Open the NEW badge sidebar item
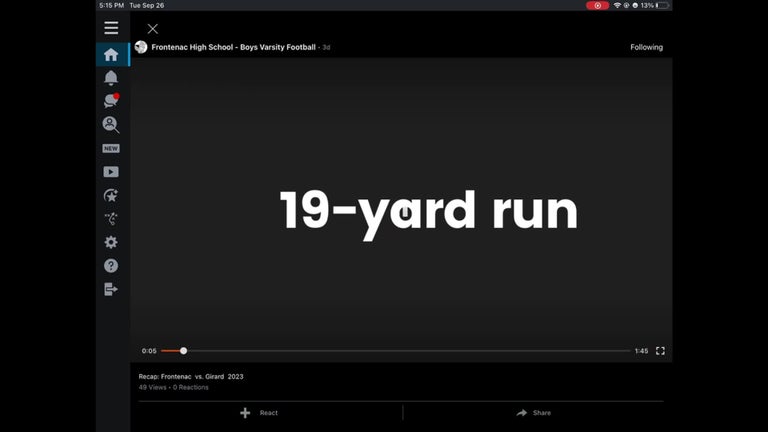This screenshot has height=432, width=768. point(111,148)
